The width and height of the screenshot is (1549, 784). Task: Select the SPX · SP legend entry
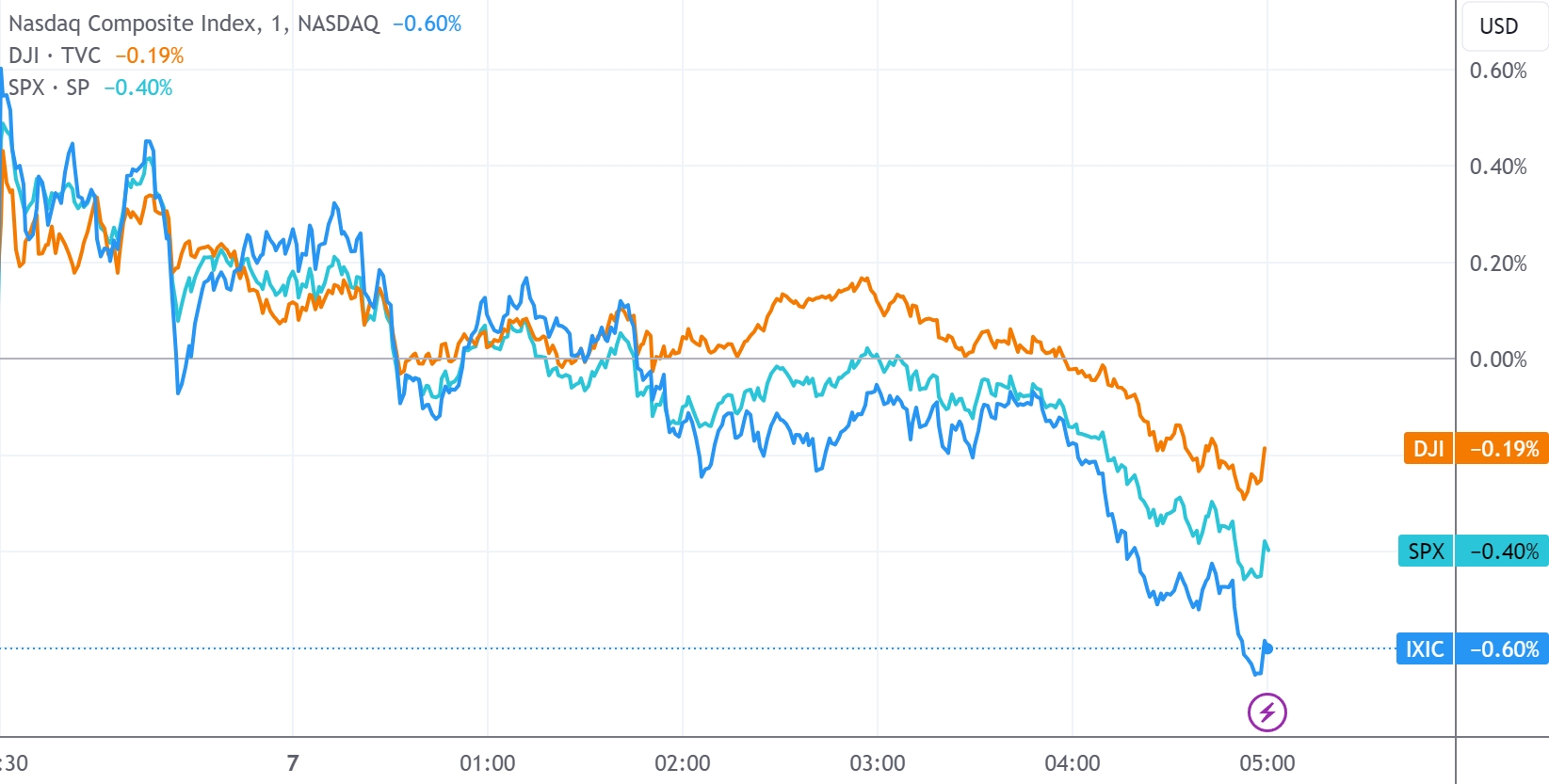[49, 88]
